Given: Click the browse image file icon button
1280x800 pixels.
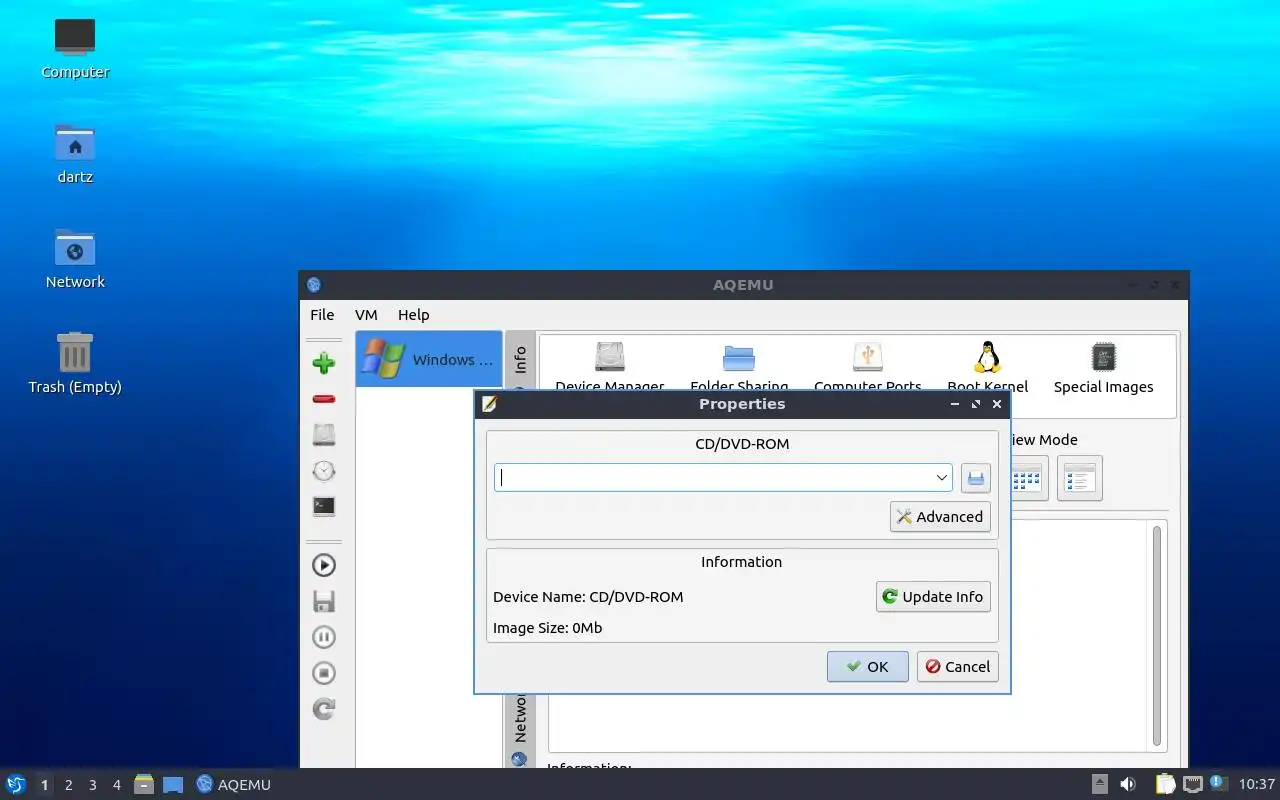Looking at the screenshot, I should (976, 478).
